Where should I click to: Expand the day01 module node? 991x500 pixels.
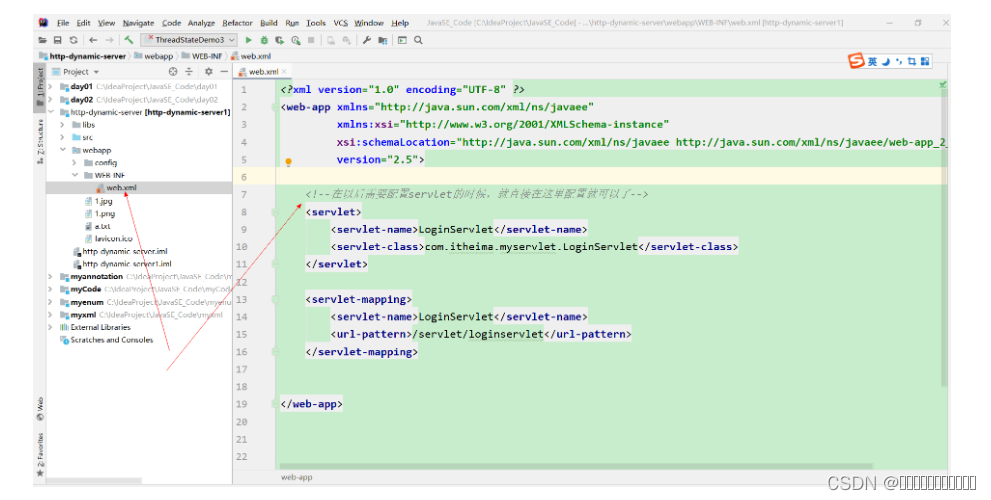[51, 87]
